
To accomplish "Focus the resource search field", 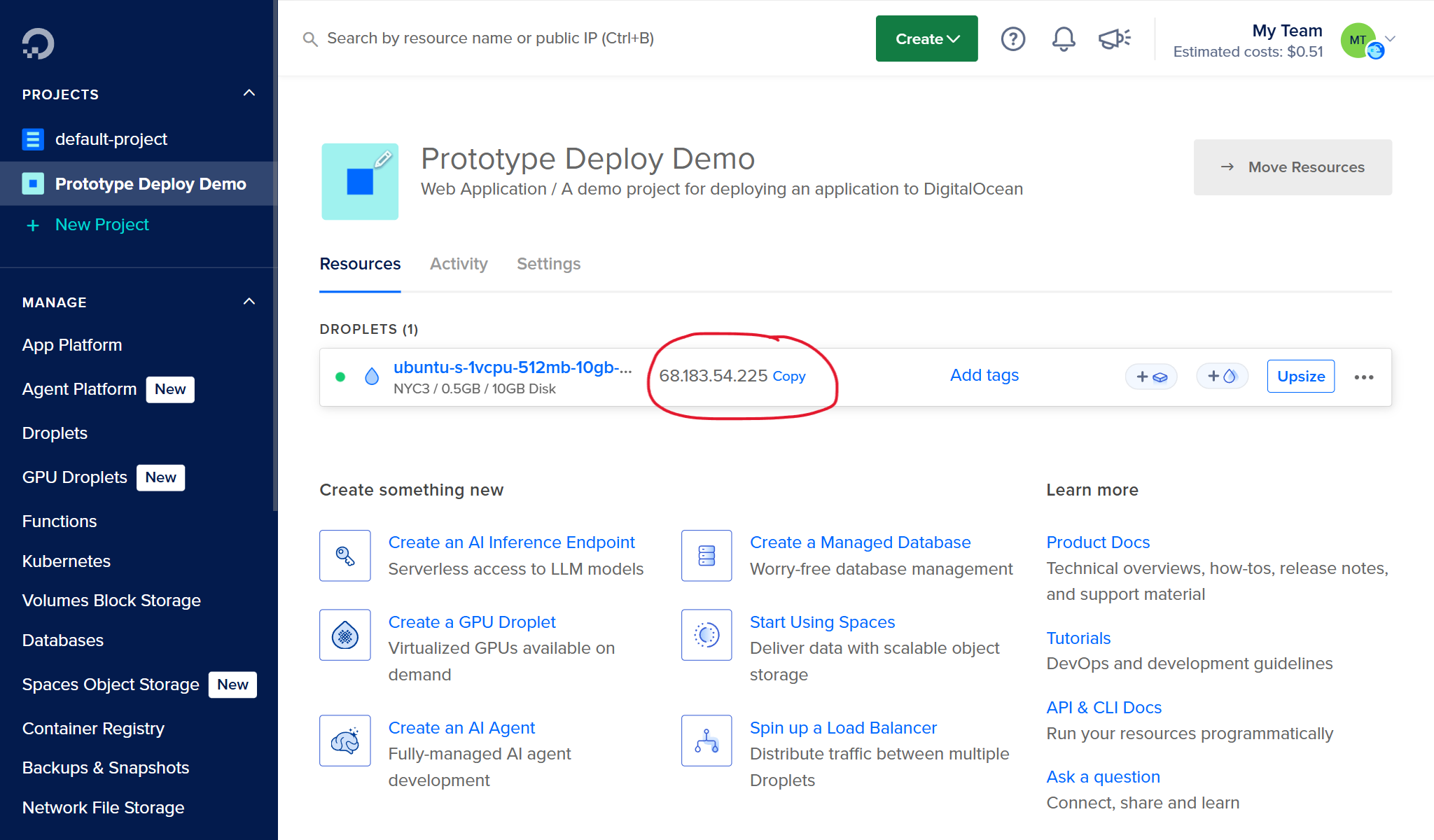I will (x=490, y=38).
